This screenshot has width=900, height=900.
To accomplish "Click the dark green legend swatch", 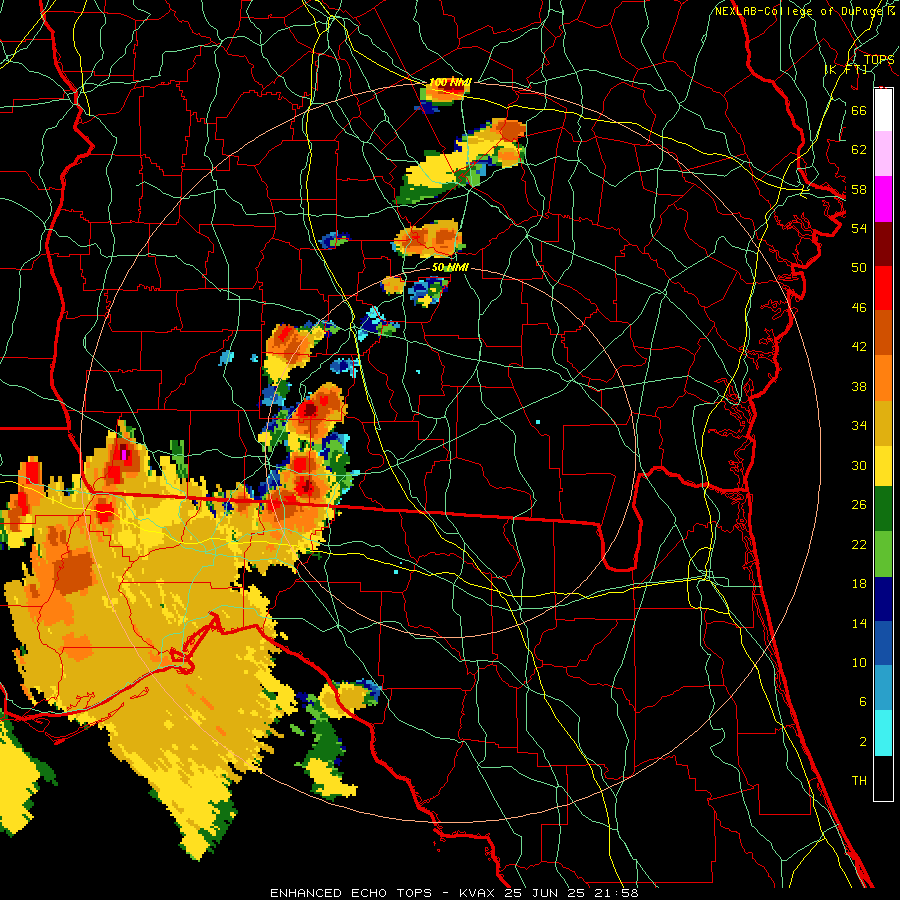I will click(x=883, y=509).
